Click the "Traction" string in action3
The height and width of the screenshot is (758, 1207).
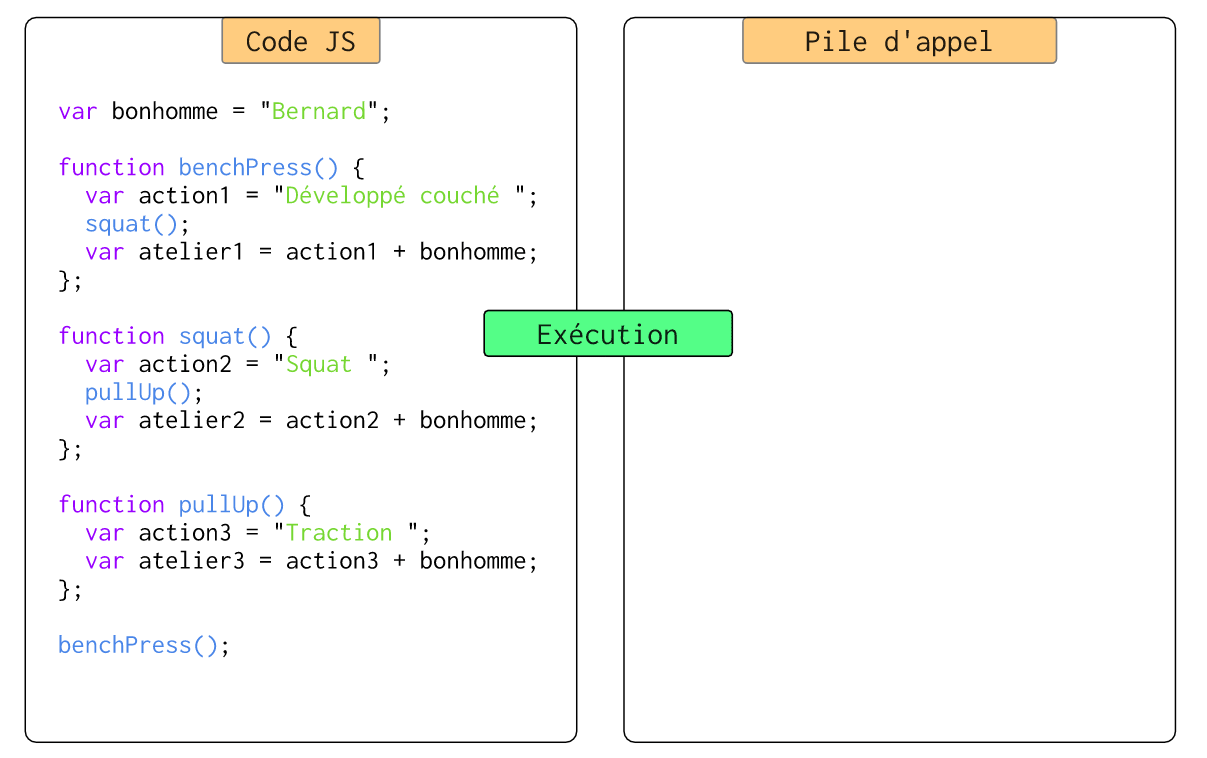point(339,532)
